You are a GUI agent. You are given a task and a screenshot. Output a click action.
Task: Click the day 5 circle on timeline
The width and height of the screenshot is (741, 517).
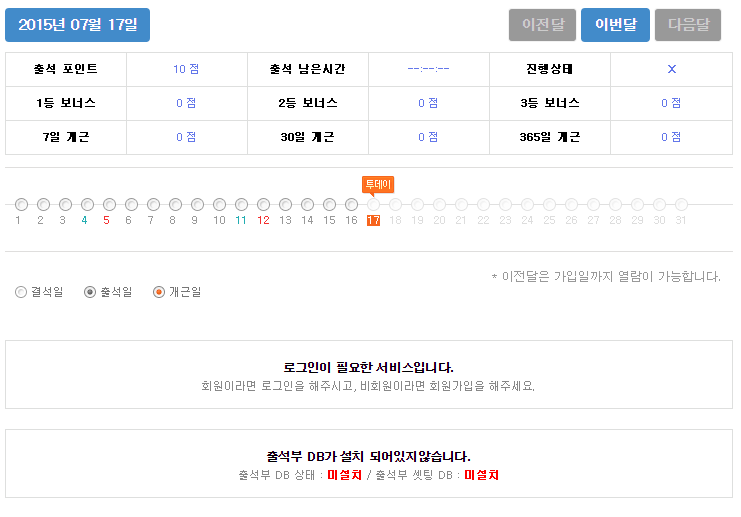[109, 204]
